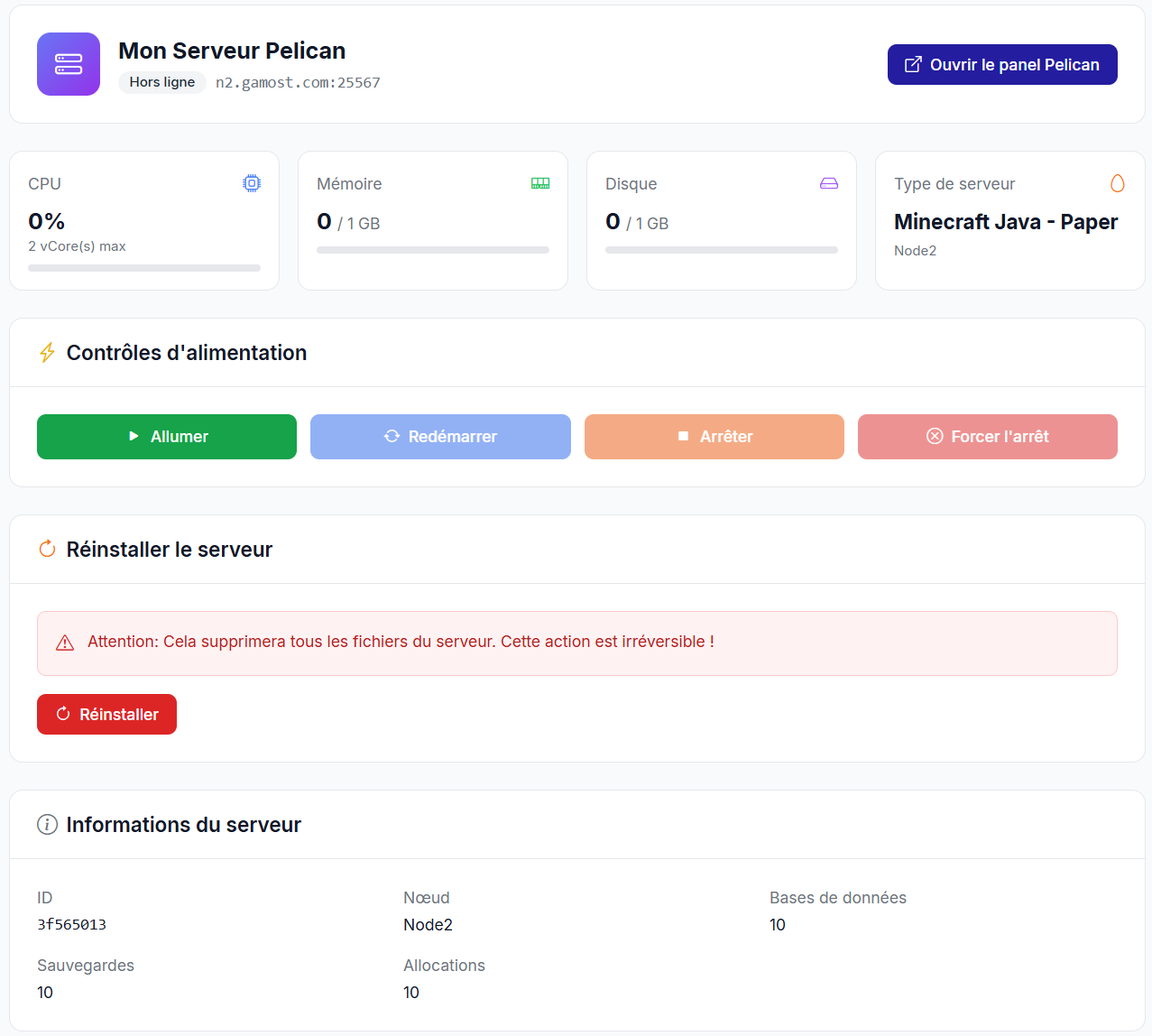
Task: Click the Mémoire usage progress bar
Action: [433, 250]
